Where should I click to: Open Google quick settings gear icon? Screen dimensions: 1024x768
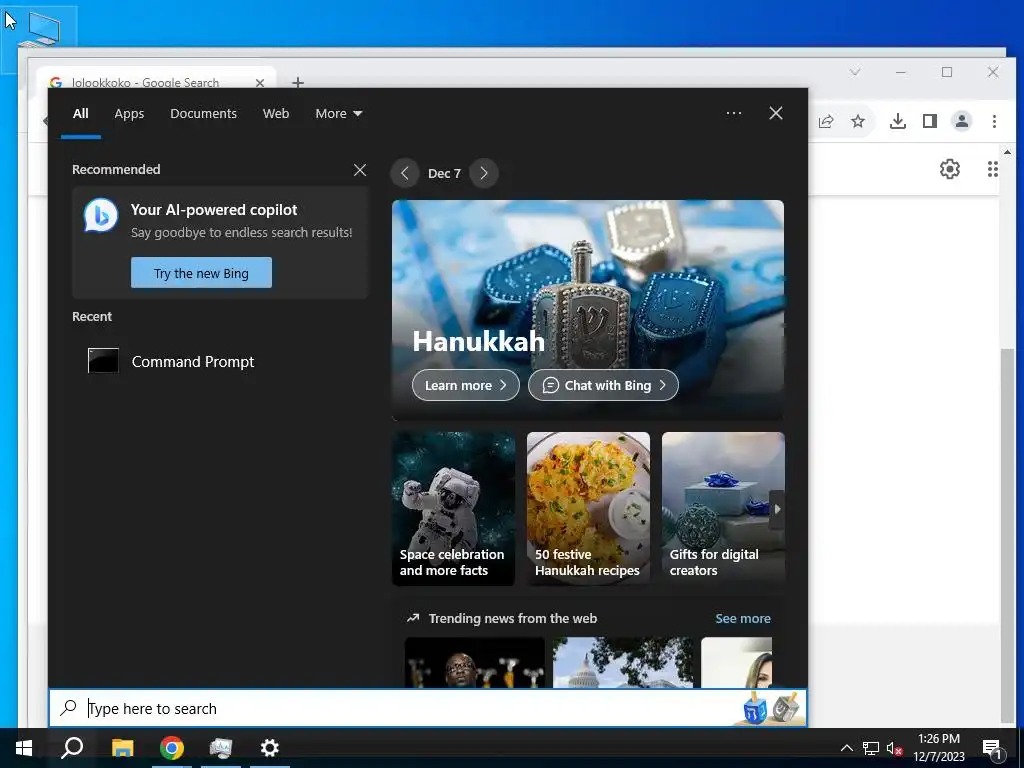[950, 169]
